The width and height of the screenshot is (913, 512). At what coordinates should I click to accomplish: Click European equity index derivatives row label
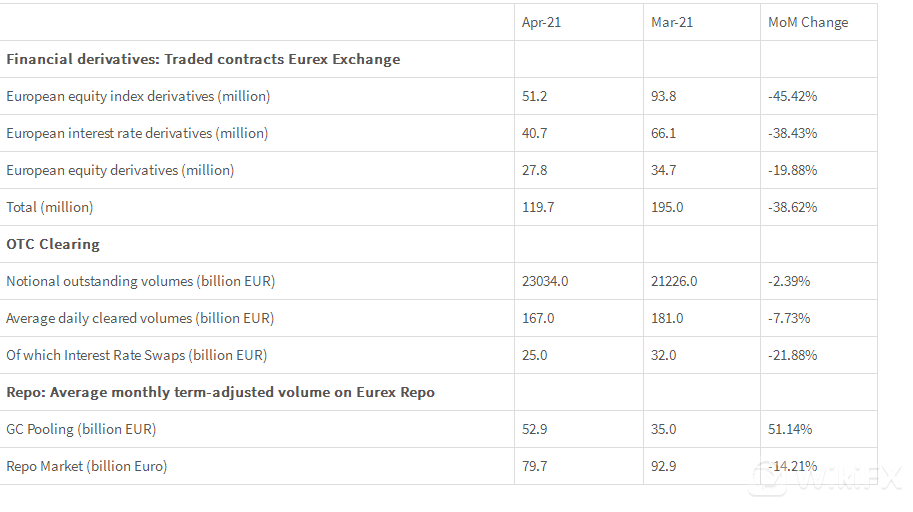138,96
